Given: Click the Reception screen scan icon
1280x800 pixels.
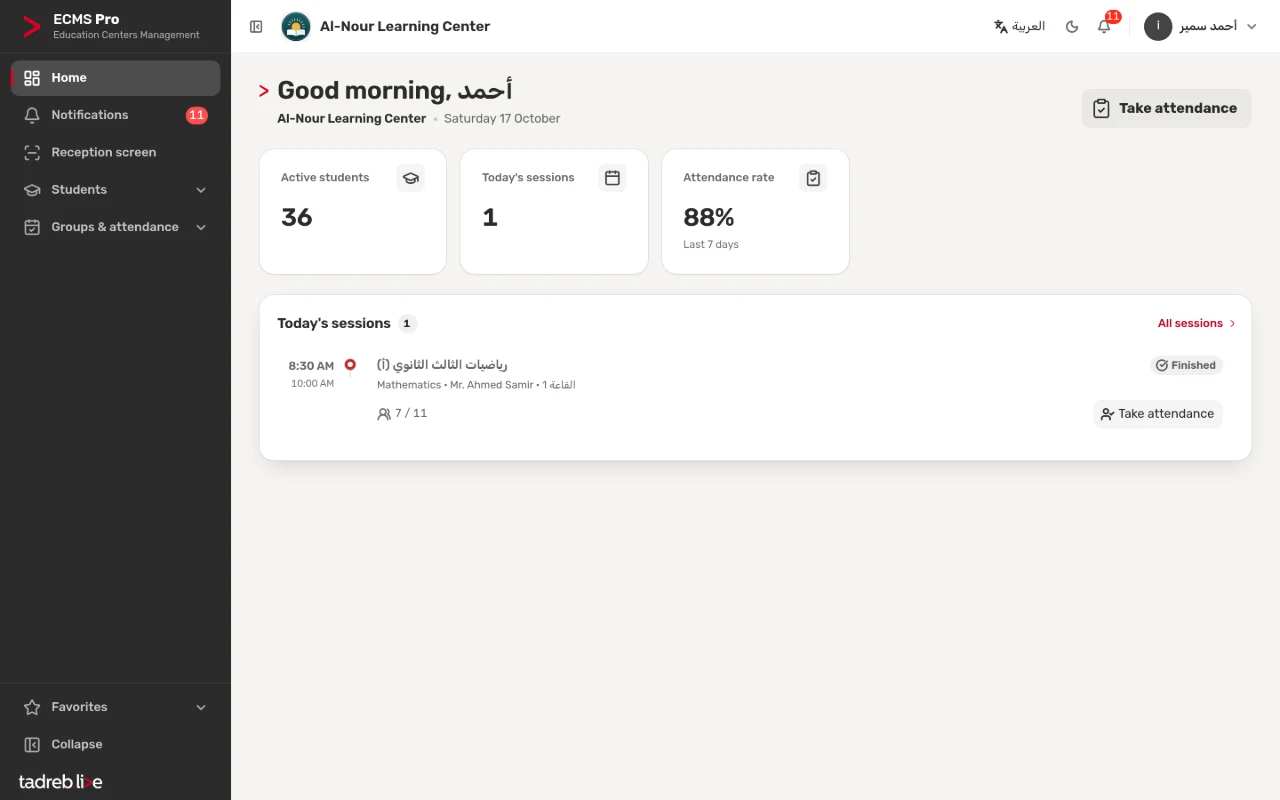Looking at the screenshot, I should [x=32, y=152].
